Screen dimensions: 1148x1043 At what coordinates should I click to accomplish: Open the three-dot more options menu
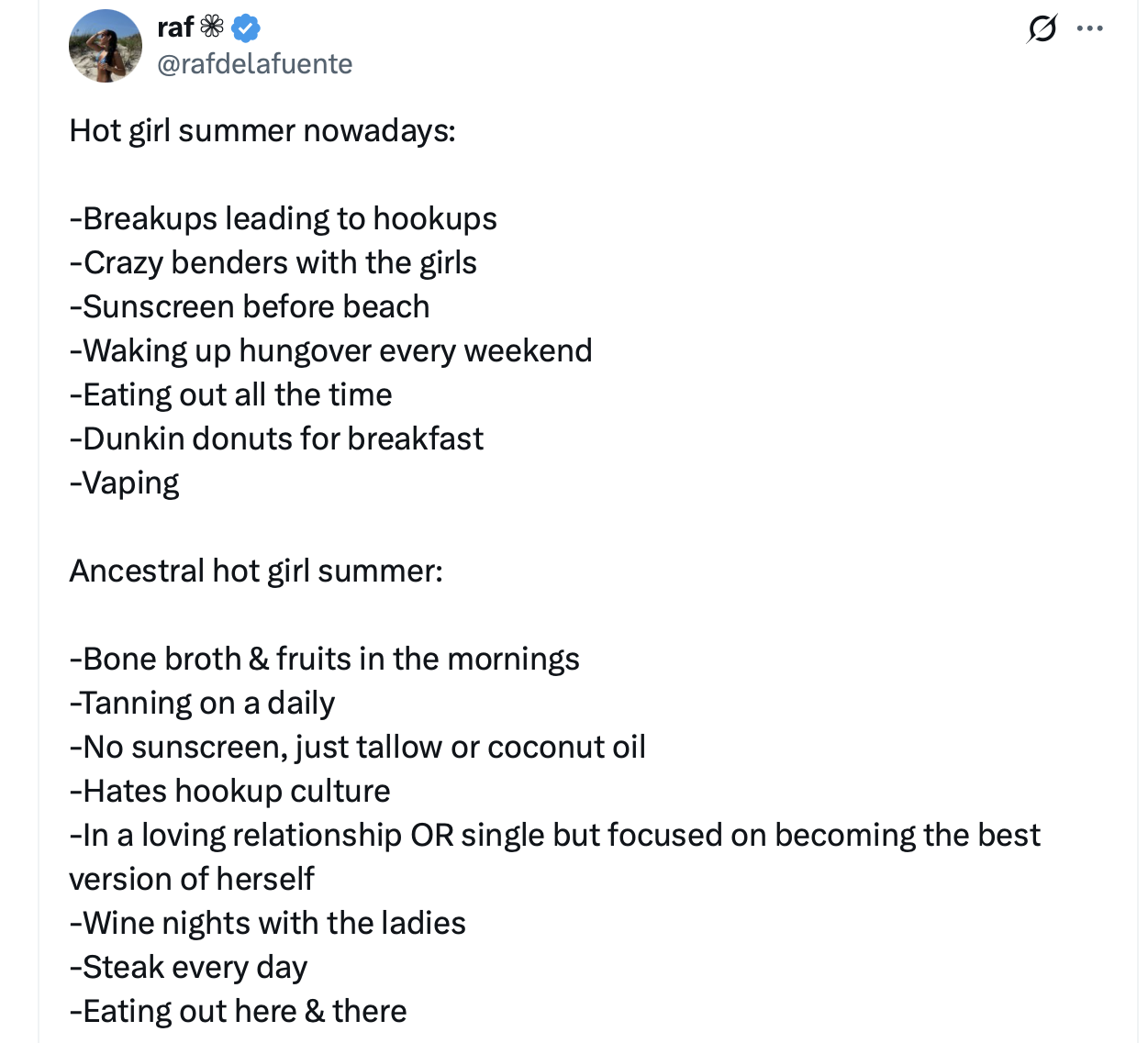tap(1090, 28)
